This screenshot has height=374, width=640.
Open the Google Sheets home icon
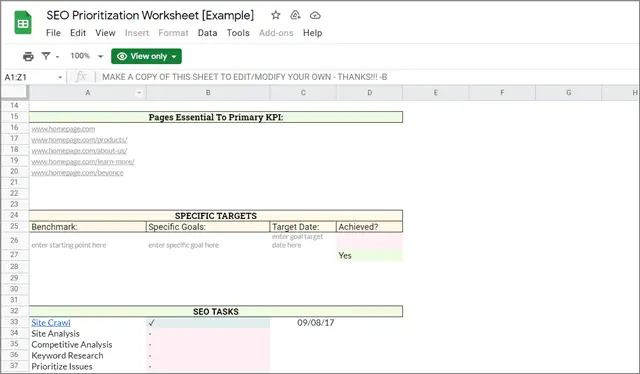coord(23,23)
